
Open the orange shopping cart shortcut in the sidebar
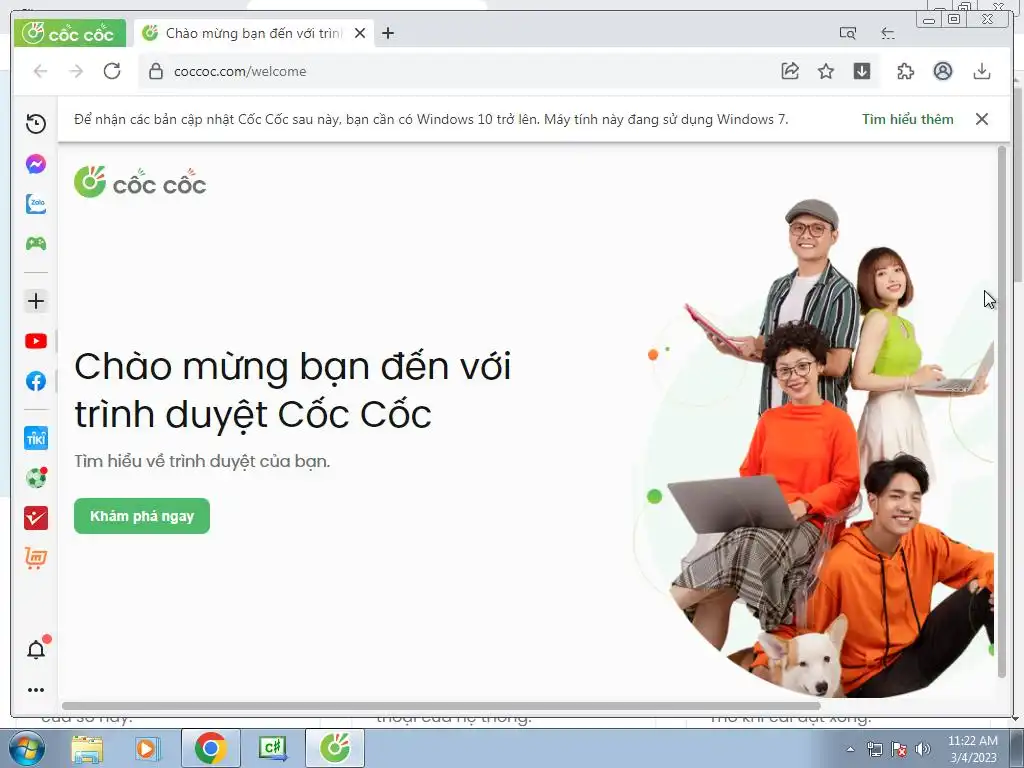point(36,558)
